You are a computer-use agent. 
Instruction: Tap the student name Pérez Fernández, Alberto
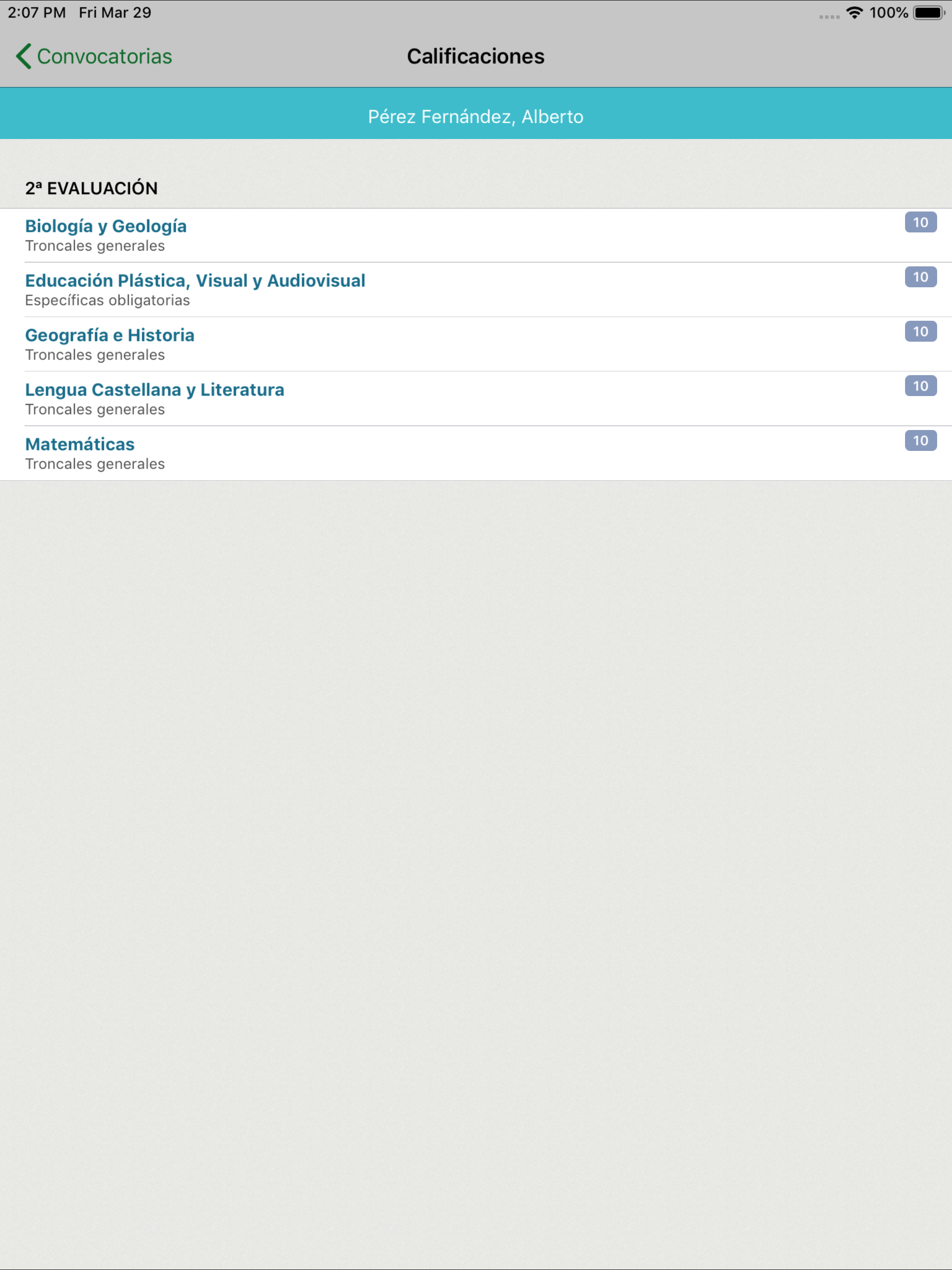[x=476, y=117]
